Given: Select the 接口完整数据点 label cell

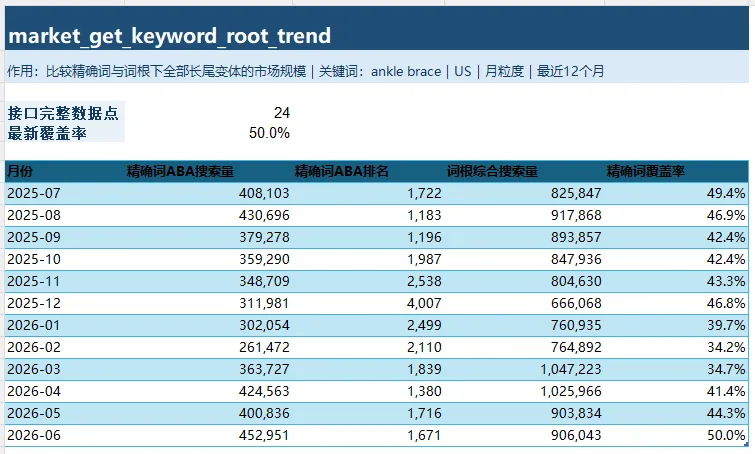Looking at the screenshot, I should point(65,112).
